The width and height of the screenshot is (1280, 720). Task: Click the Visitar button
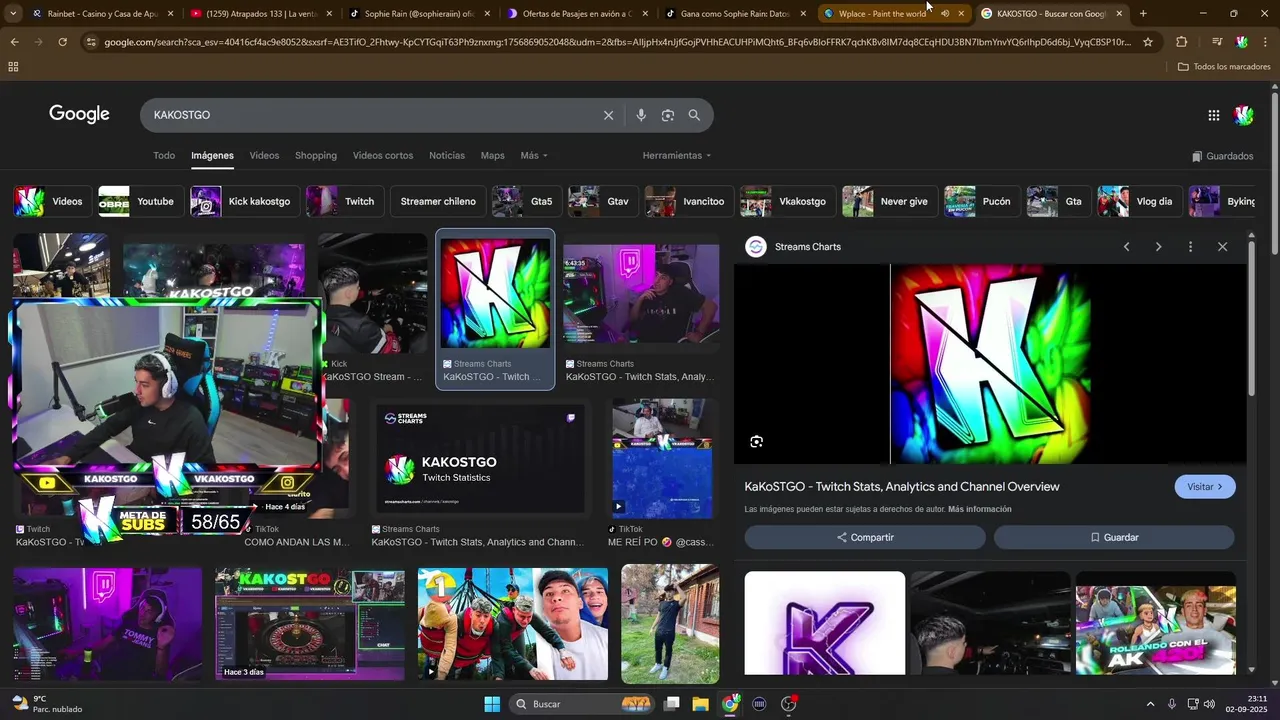(x=1205, y=487)
